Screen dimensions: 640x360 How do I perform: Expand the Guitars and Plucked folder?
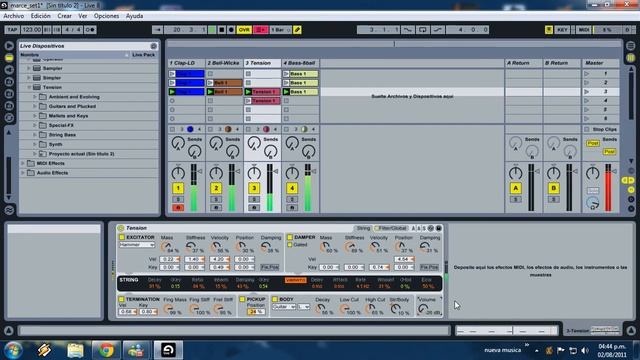point(35,106)
